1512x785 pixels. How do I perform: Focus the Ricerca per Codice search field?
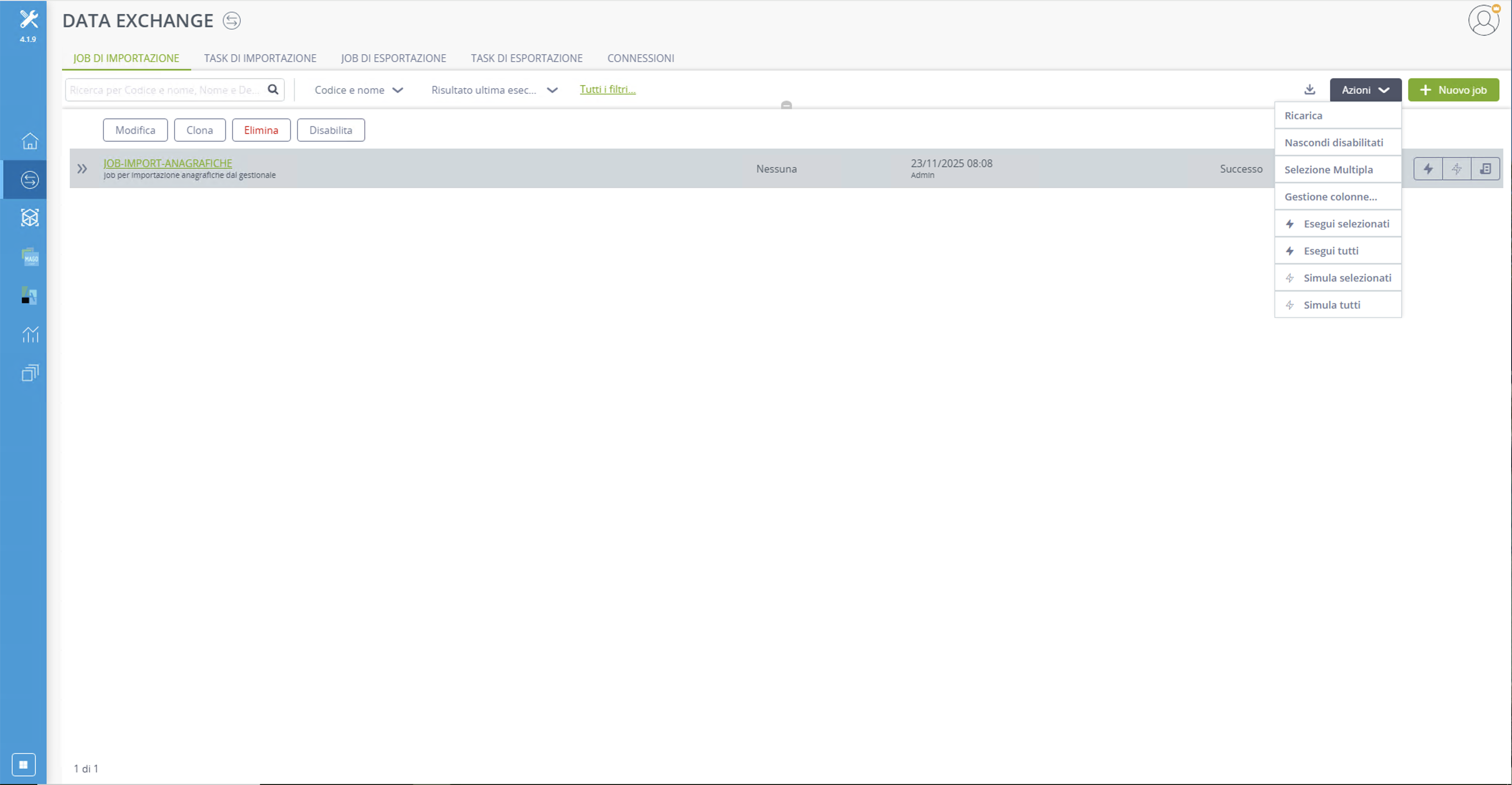pyautogui.click(x=166, y=90)
